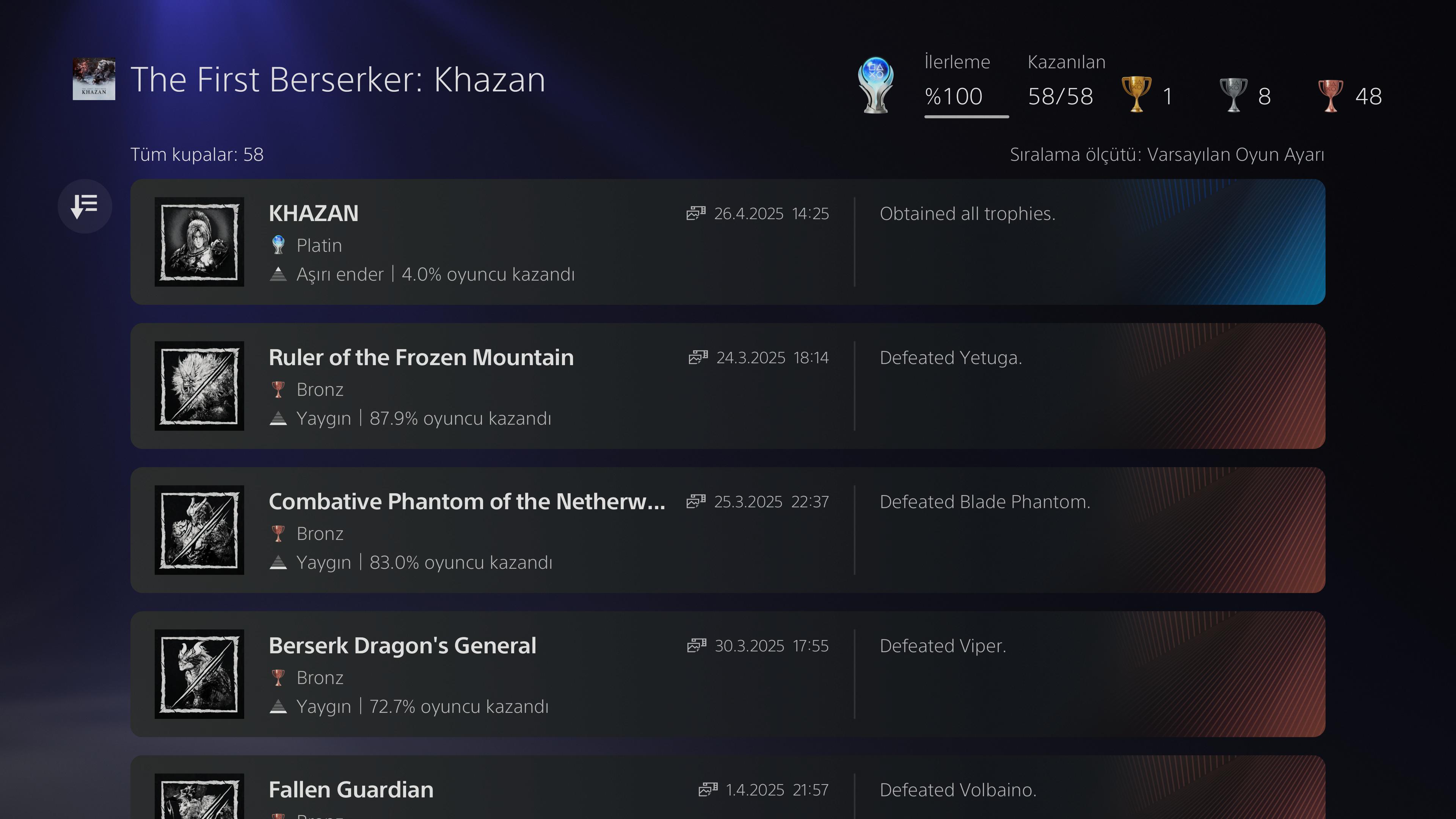Open Berserk Dragon's General trophy image

coord(199,674)
